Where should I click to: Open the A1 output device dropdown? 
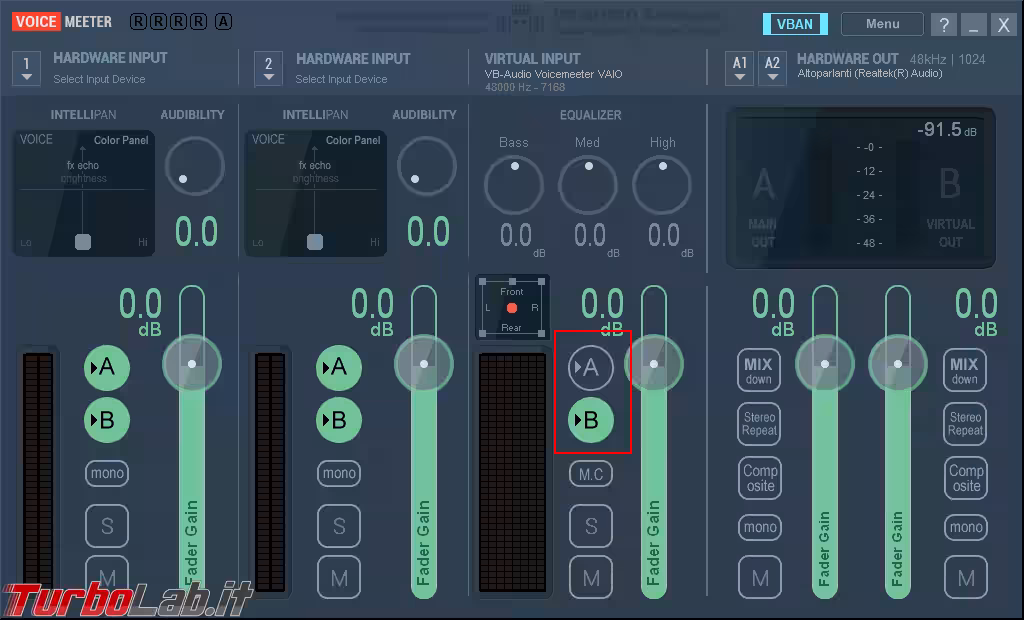pyautogui.click(x=739, y=67)
